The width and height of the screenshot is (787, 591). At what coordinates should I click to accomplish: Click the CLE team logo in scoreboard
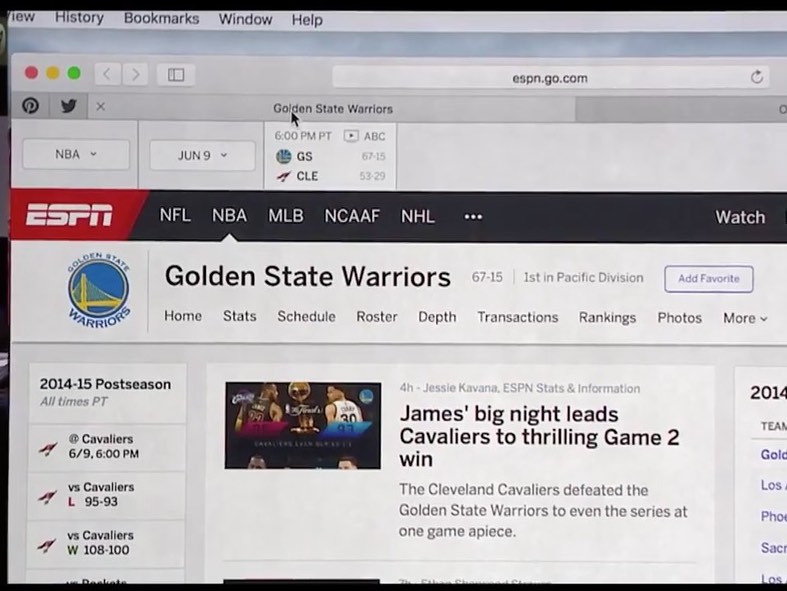[284, 176]
